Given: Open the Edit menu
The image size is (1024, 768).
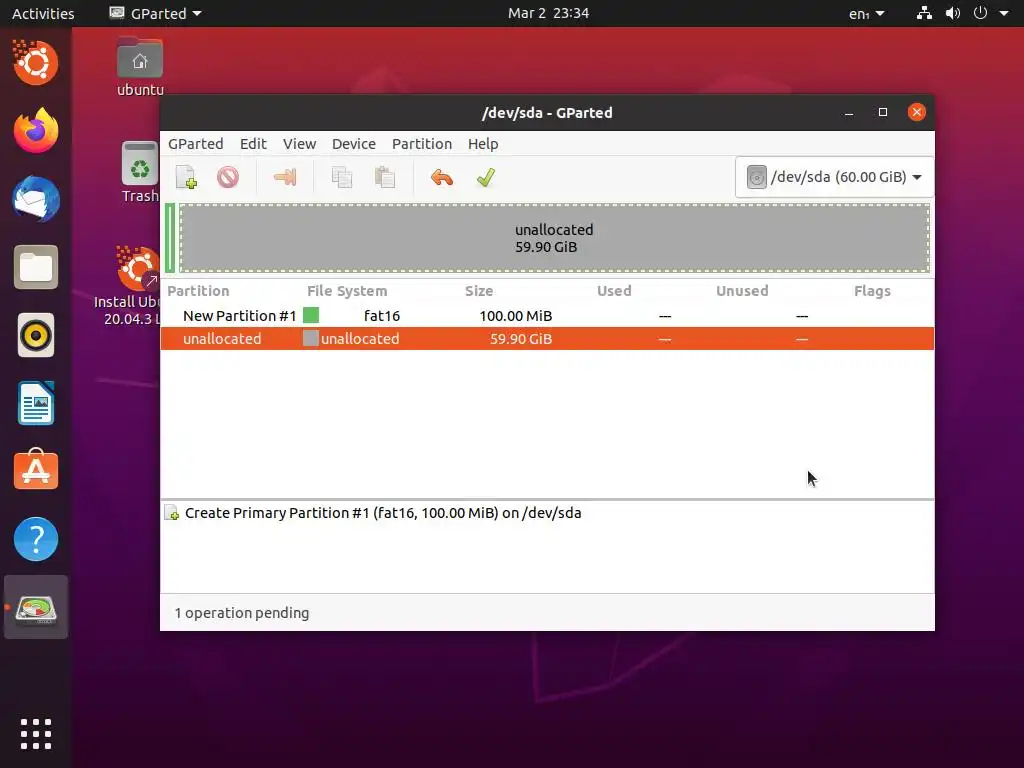Looking at the screenshot, I should (x=253, y=144).
